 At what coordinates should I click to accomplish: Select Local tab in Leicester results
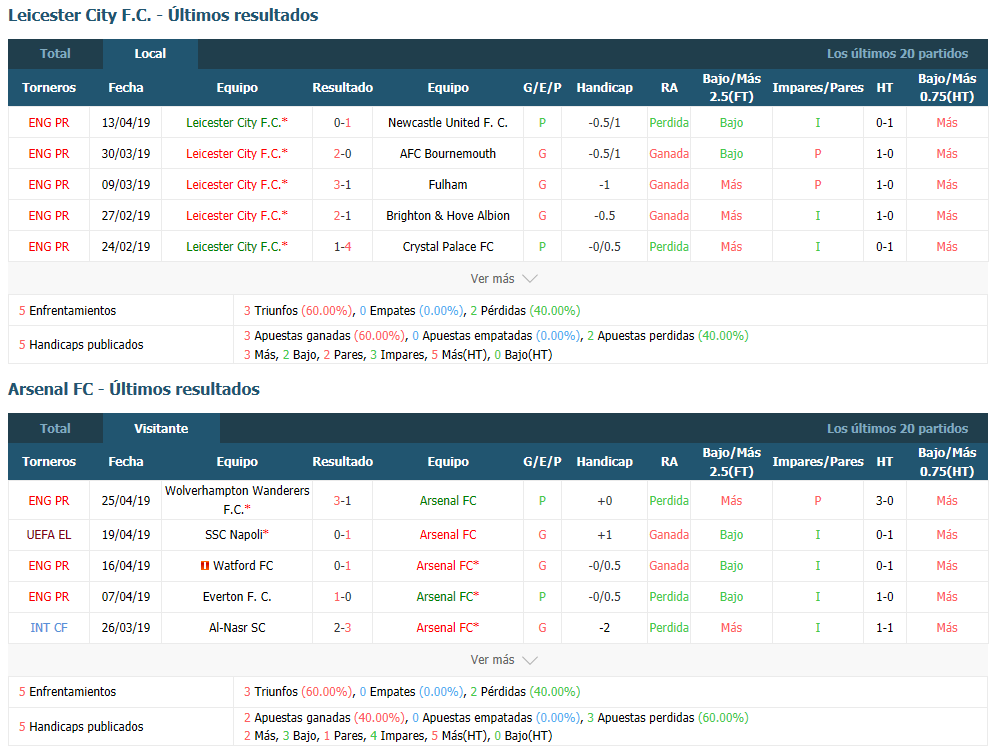pos(150,54)
